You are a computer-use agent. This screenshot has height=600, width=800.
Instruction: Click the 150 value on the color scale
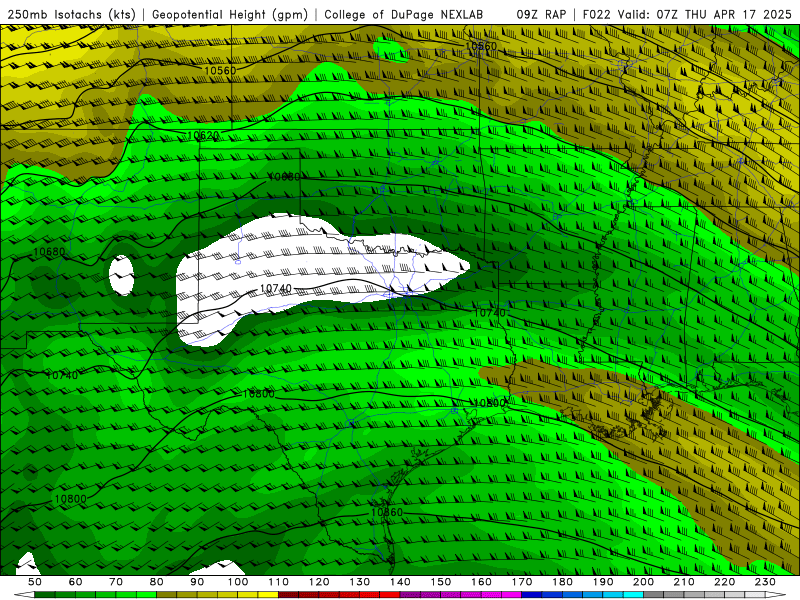[441, 582]
